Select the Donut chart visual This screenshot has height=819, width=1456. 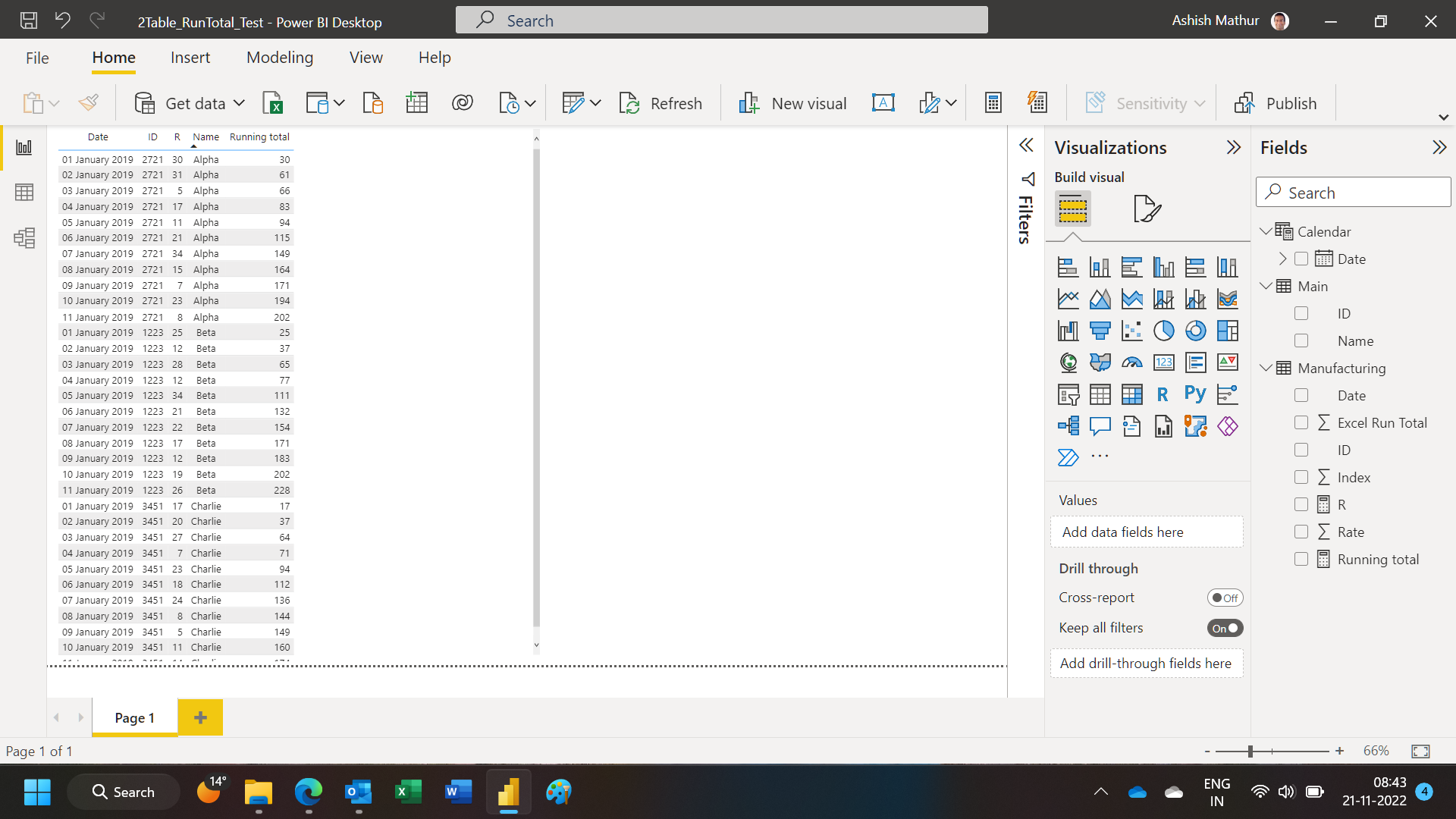[x=1195, y=331]
